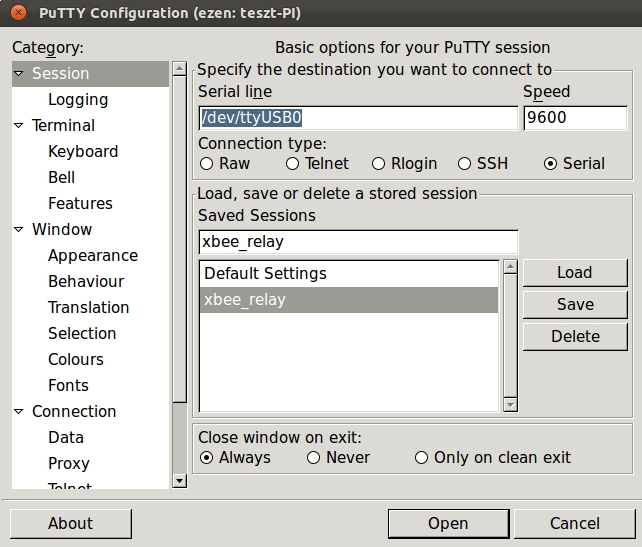642x547 pixels.
Task: Click the Serial line input field
Action: pyautogui.click(x=358, y=118)
